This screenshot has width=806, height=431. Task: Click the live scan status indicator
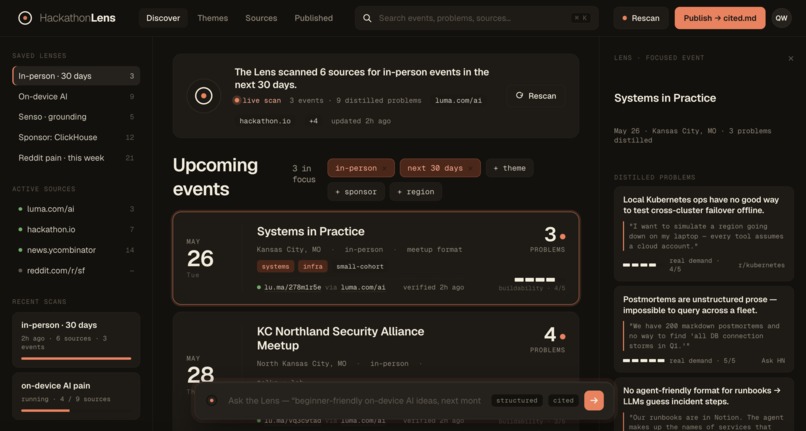257,100
